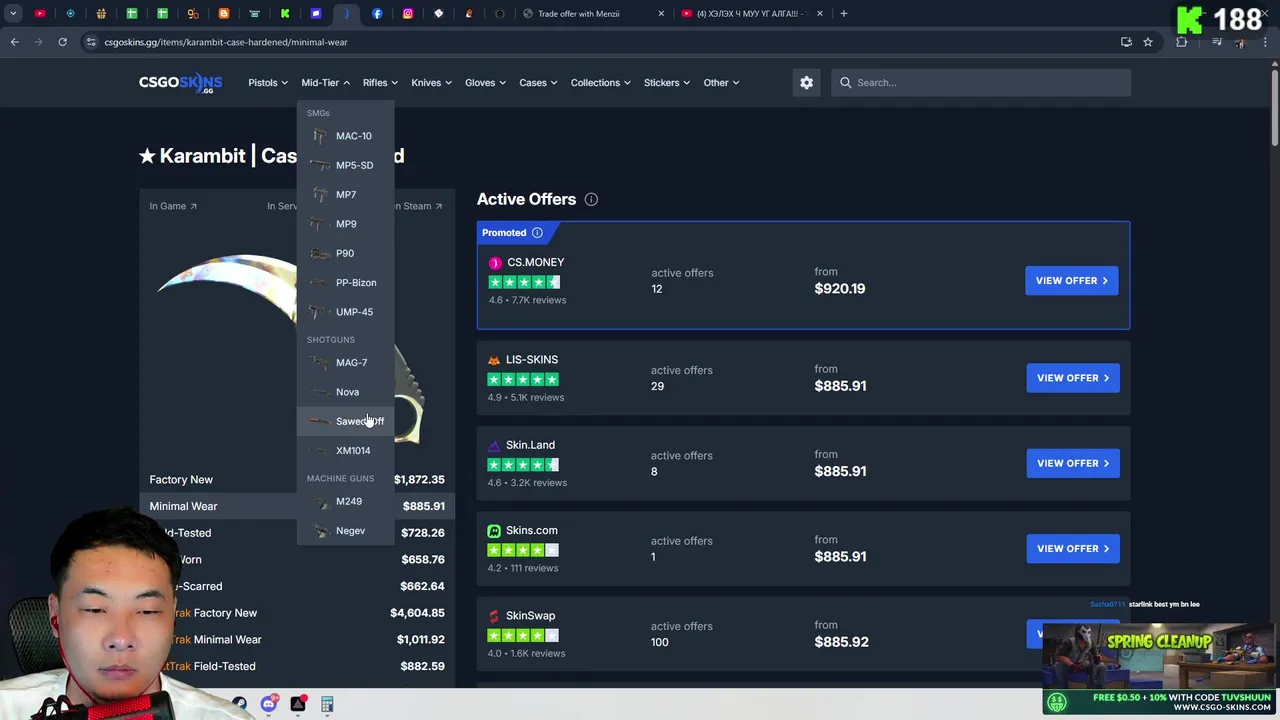1280x720 pixels.
Task: Open the media control icon in toolbar
Action: pos(1217,42)
